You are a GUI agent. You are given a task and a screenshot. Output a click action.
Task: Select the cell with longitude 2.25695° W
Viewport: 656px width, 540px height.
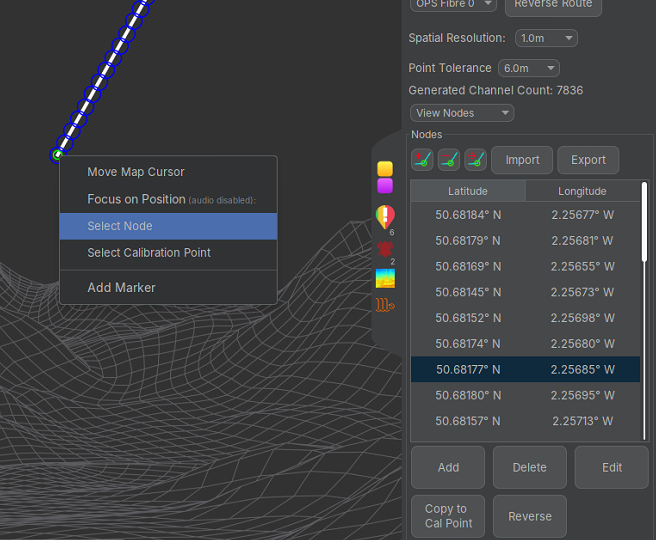[x=582, y=395]
